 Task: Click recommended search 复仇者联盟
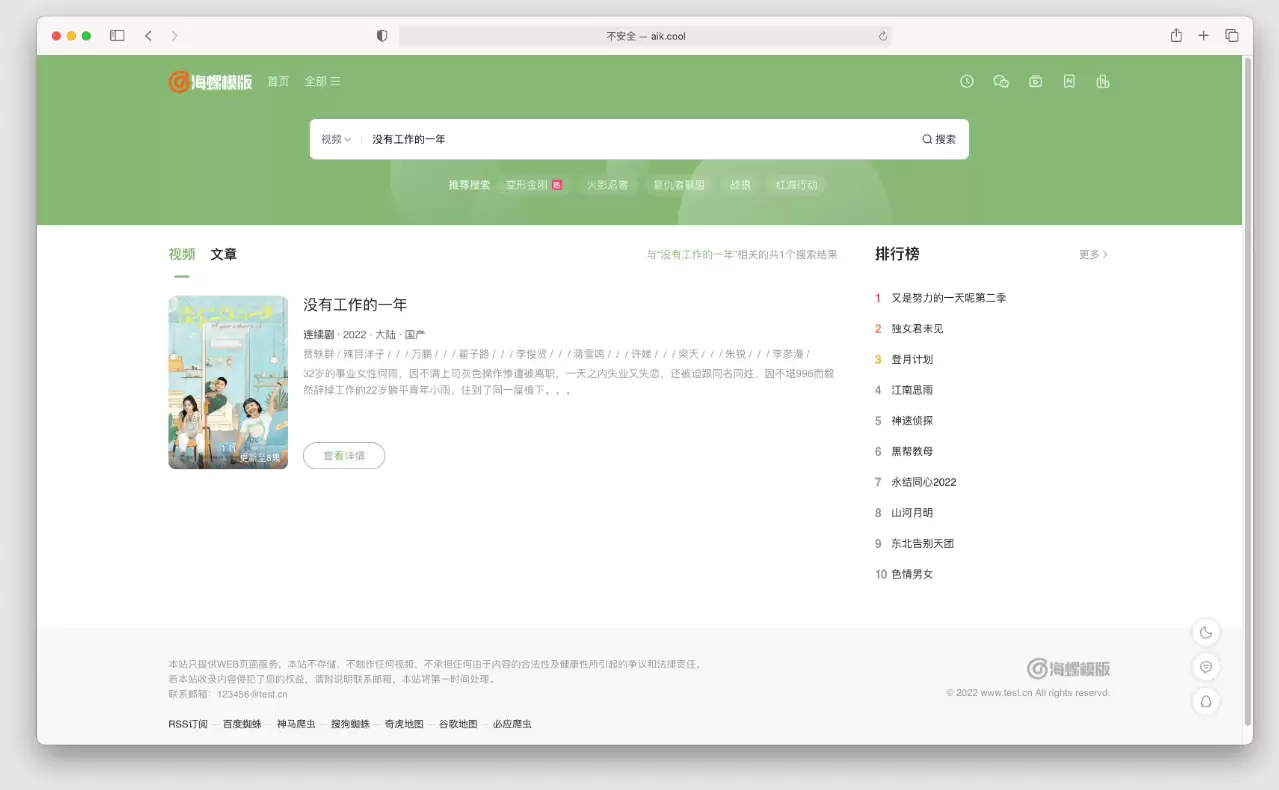point(679,185)
